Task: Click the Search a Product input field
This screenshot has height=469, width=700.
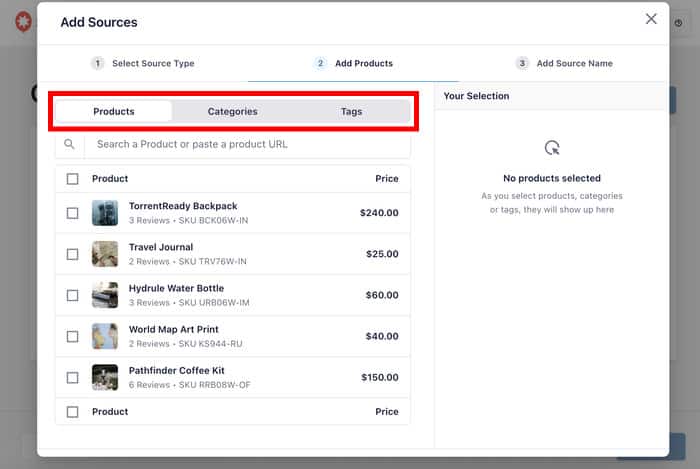Action: pyautogui.click(x=247, y=144)
